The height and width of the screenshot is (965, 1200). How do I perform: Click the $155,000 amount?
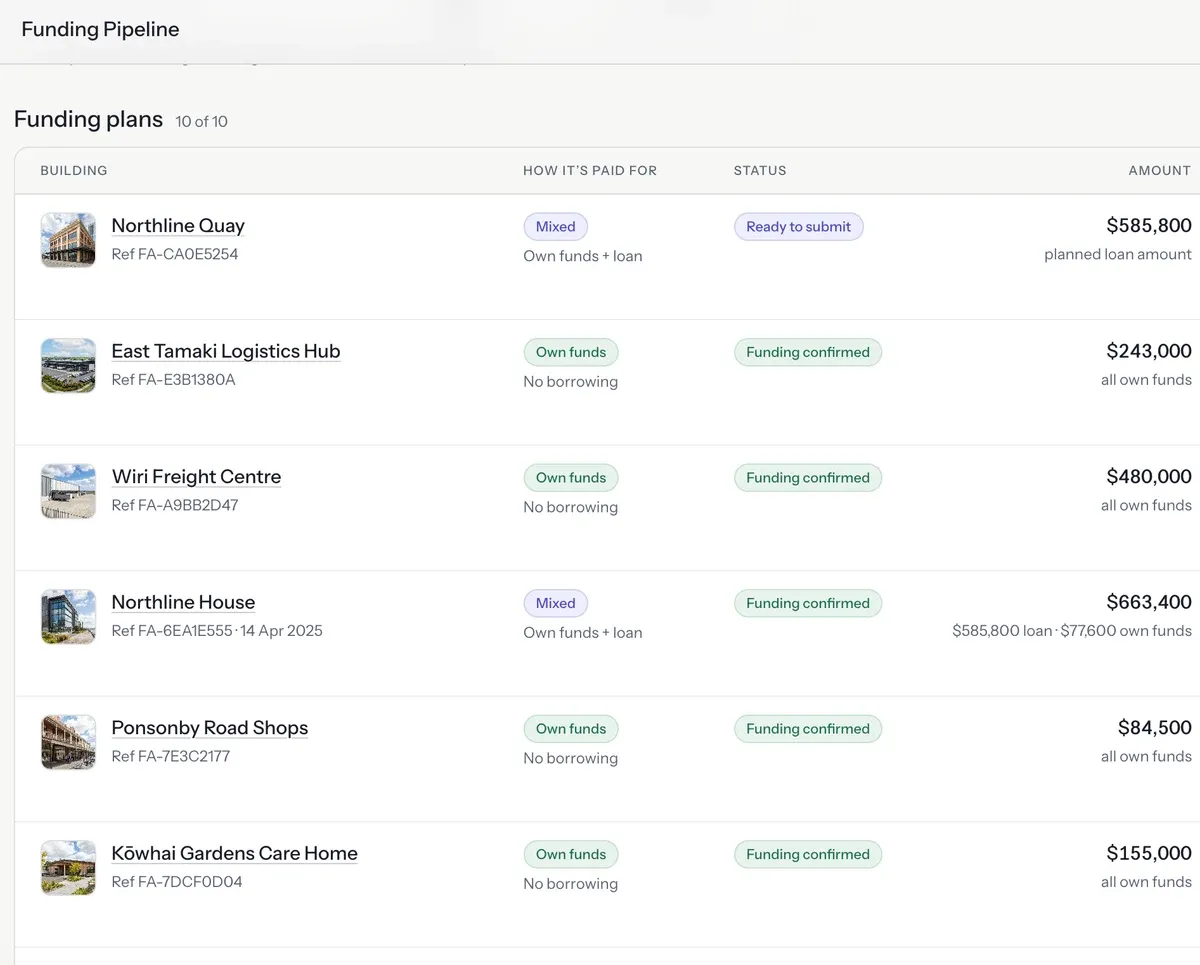pyautogui.click(x=1149, y=853)
